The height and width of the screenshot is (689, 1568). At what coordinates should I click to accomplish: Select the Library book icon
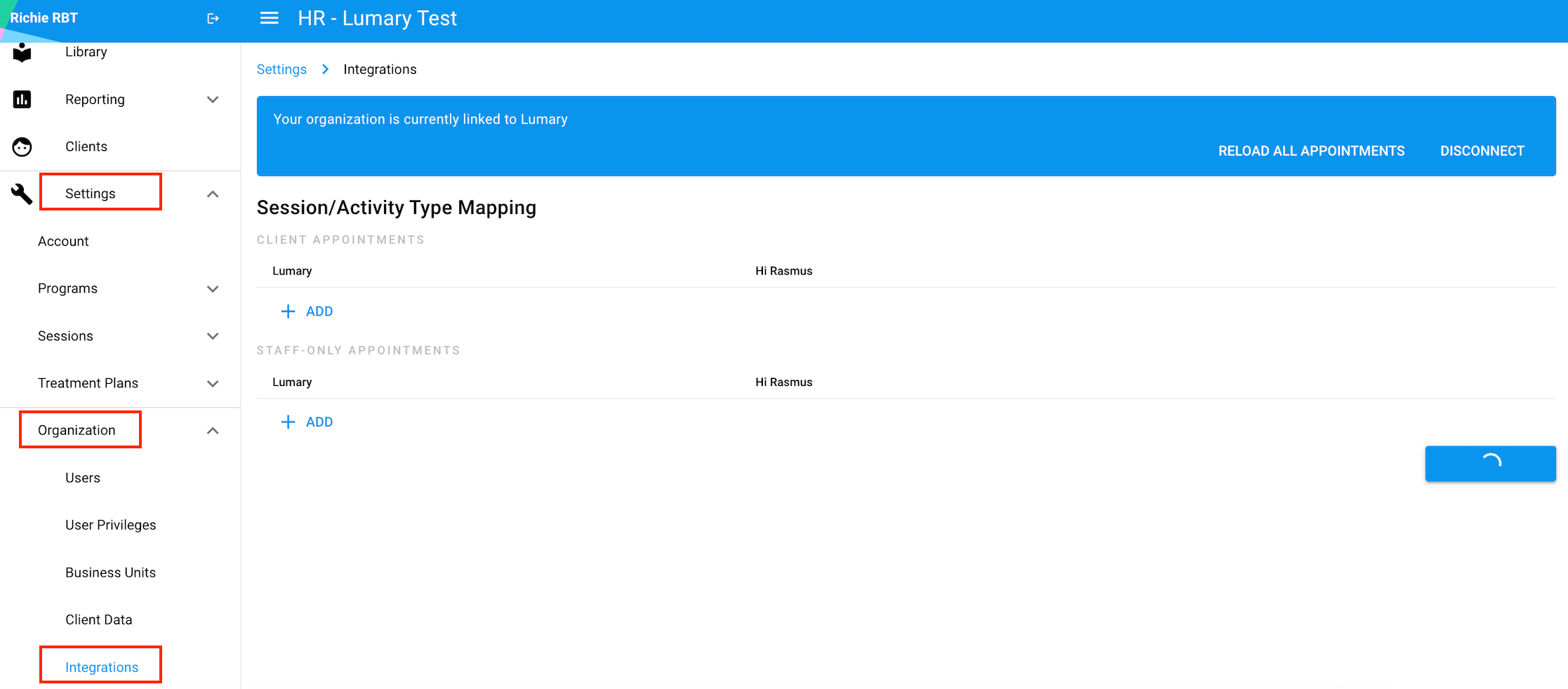click(x=22, y=51)
